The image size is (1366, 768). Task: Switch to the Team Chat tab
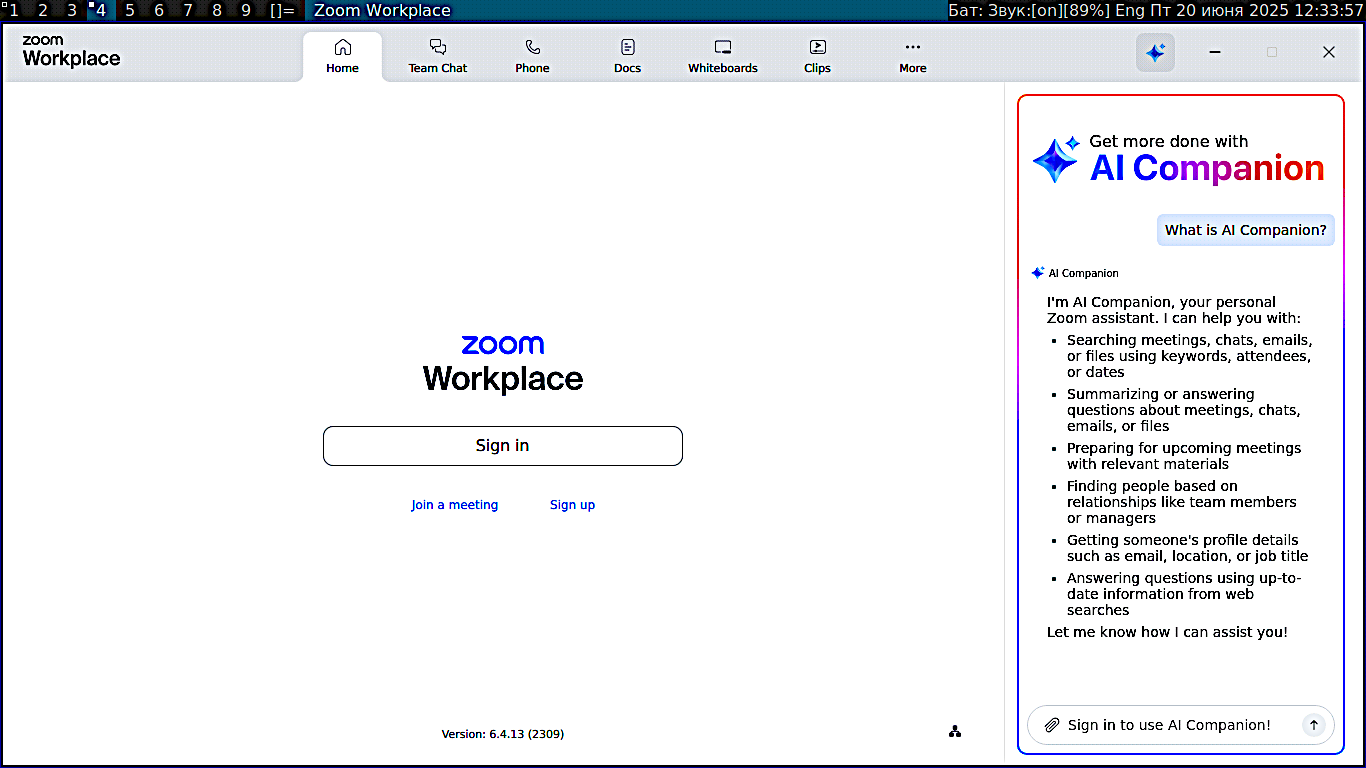[x=437, y=57]
